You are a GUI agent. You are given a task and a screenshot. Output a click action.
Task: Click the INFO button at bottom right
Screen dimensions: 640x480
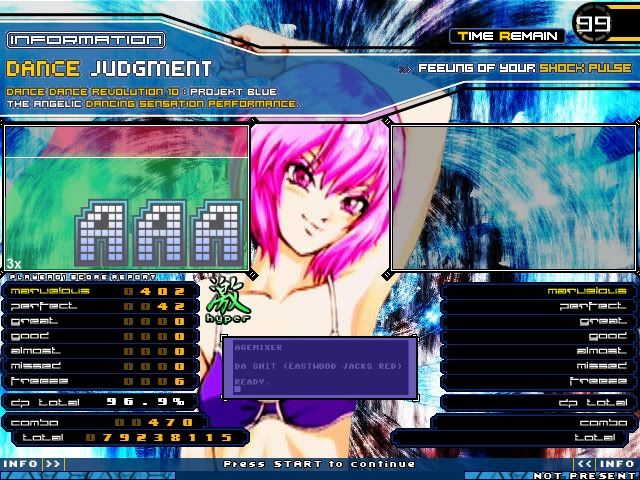point(616,464)
